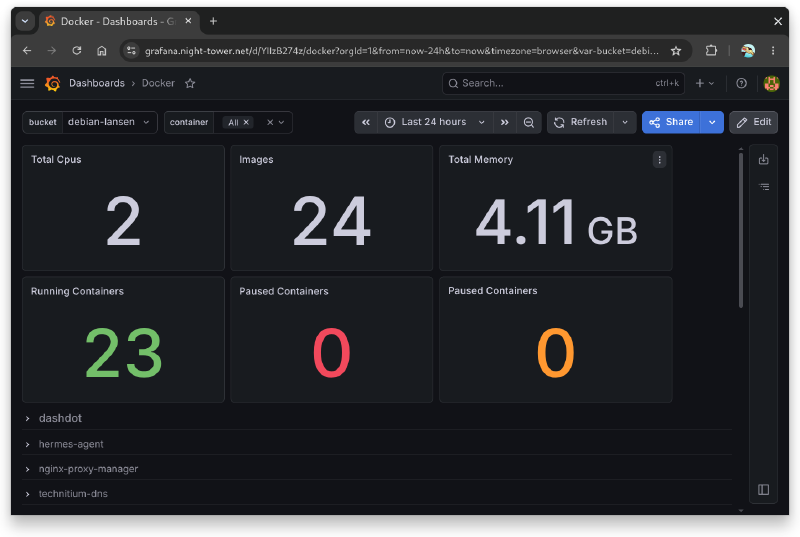Click the 24 images value
Viewport: 800px width, 537px height.
(x=332, y=221)
